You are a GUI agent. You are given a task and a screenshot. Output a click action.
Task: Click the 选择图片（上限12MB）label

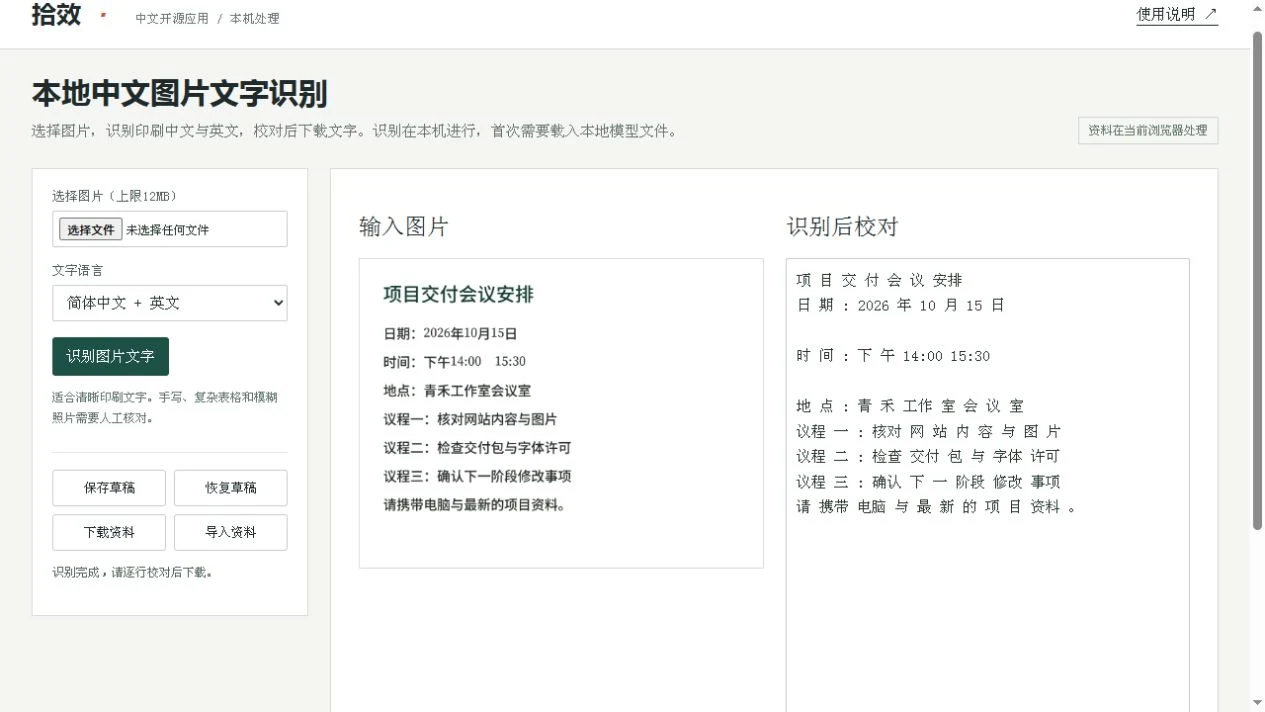point(115,196)
